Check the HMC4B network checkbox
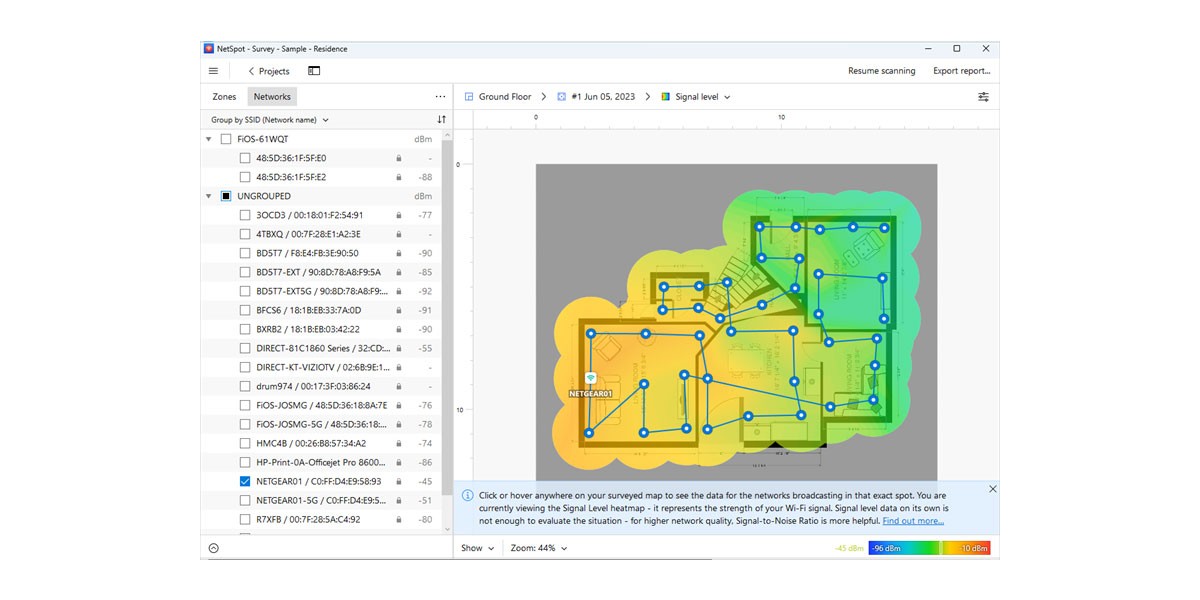Image resolution: width=1200 pixels, height=600 pixels. tap(245, 443)
